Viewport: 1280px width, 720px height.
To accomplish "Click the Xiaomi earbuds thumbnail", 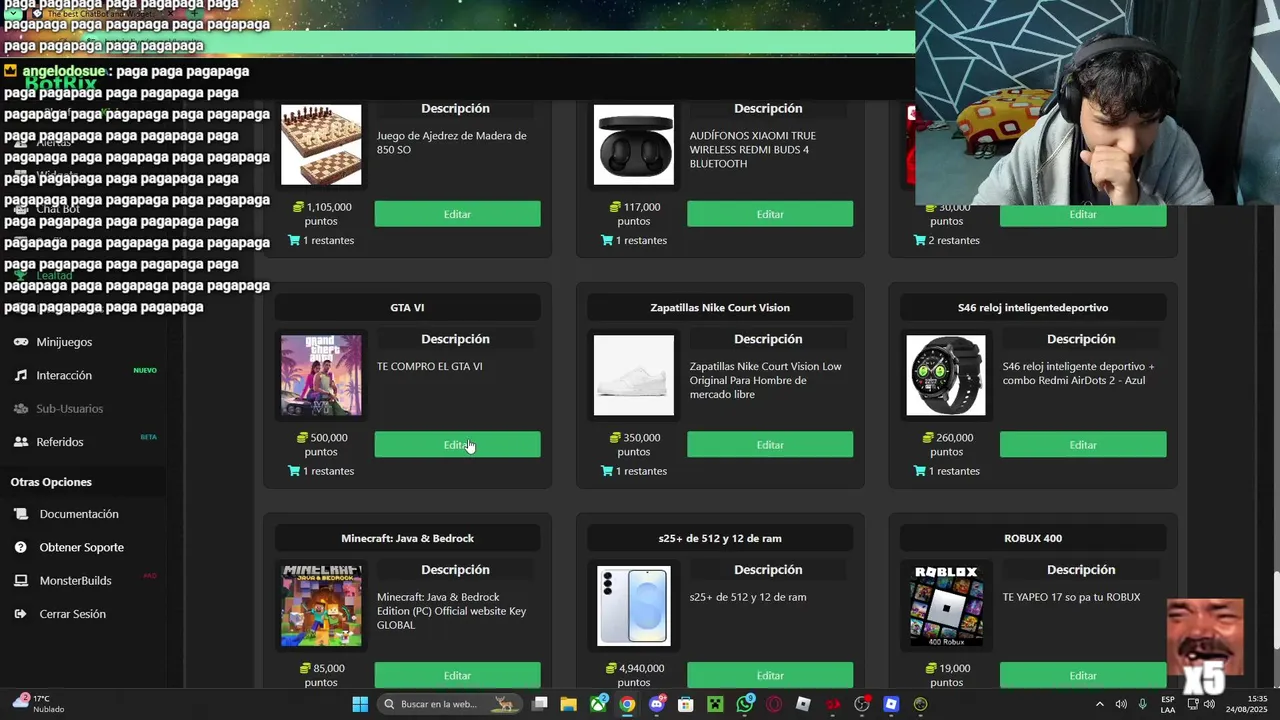I will (634, 145).
